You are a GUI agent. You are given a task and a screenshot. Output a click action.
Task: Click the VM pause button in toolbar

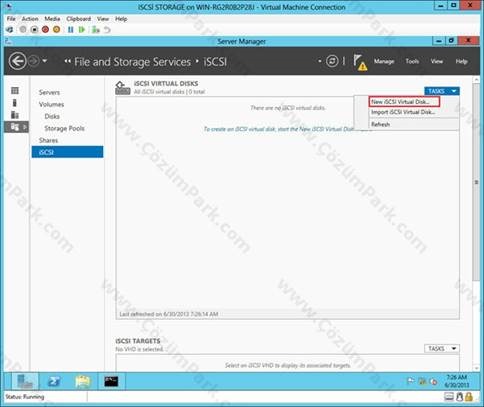71,30
